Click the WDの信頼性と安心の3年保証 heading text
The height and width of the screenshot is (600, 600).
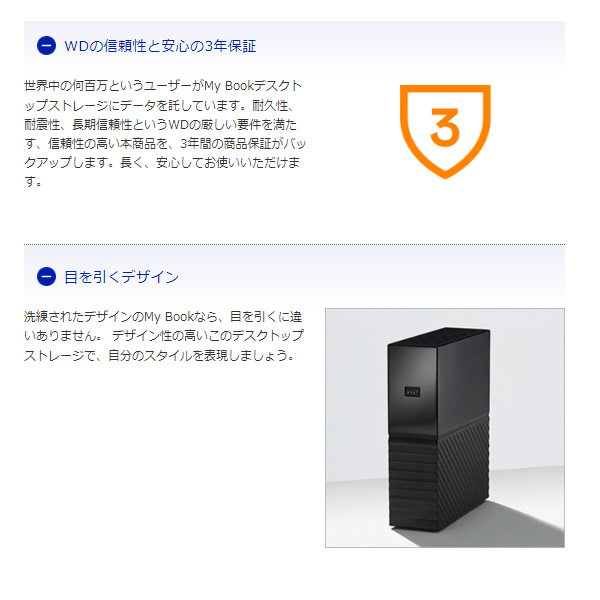tap(160, 46)
